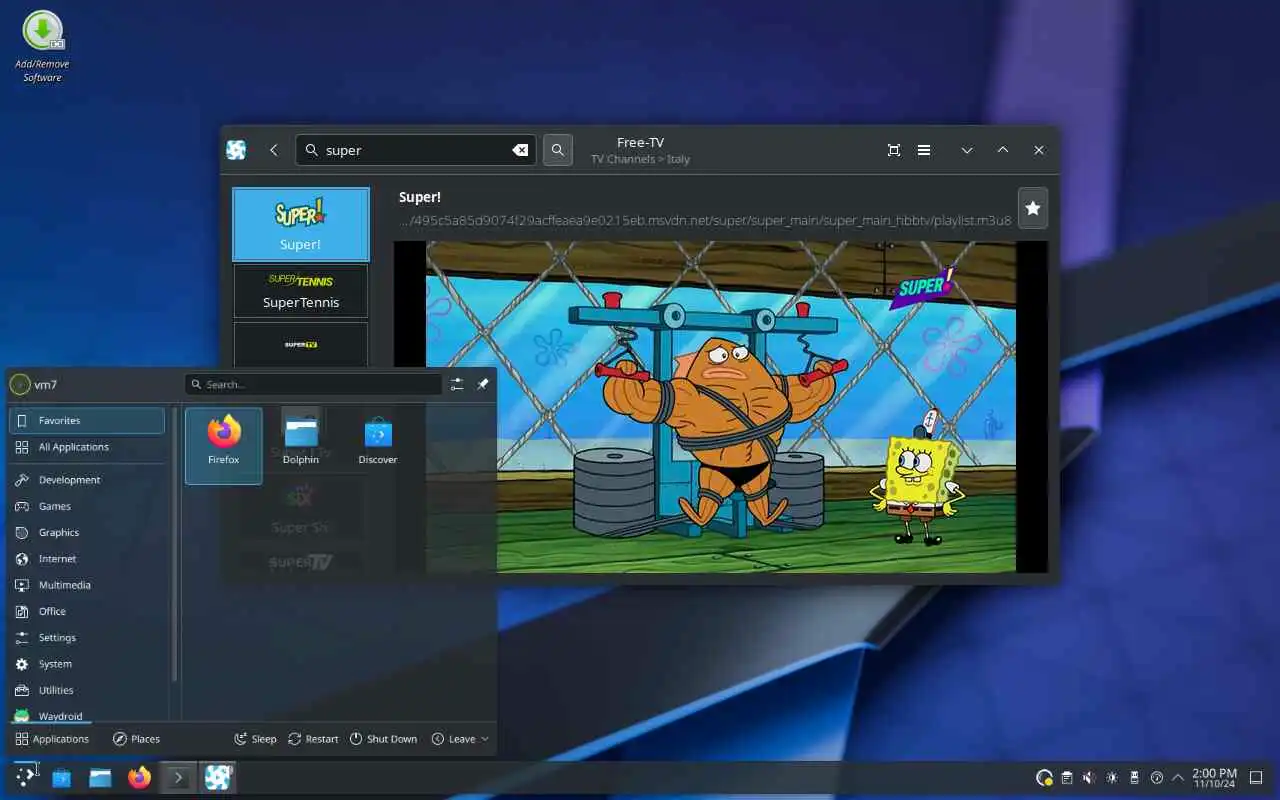This screenshot has height=800, width=1280.
Task: Select All Applications category
Action: coord(87,447)
